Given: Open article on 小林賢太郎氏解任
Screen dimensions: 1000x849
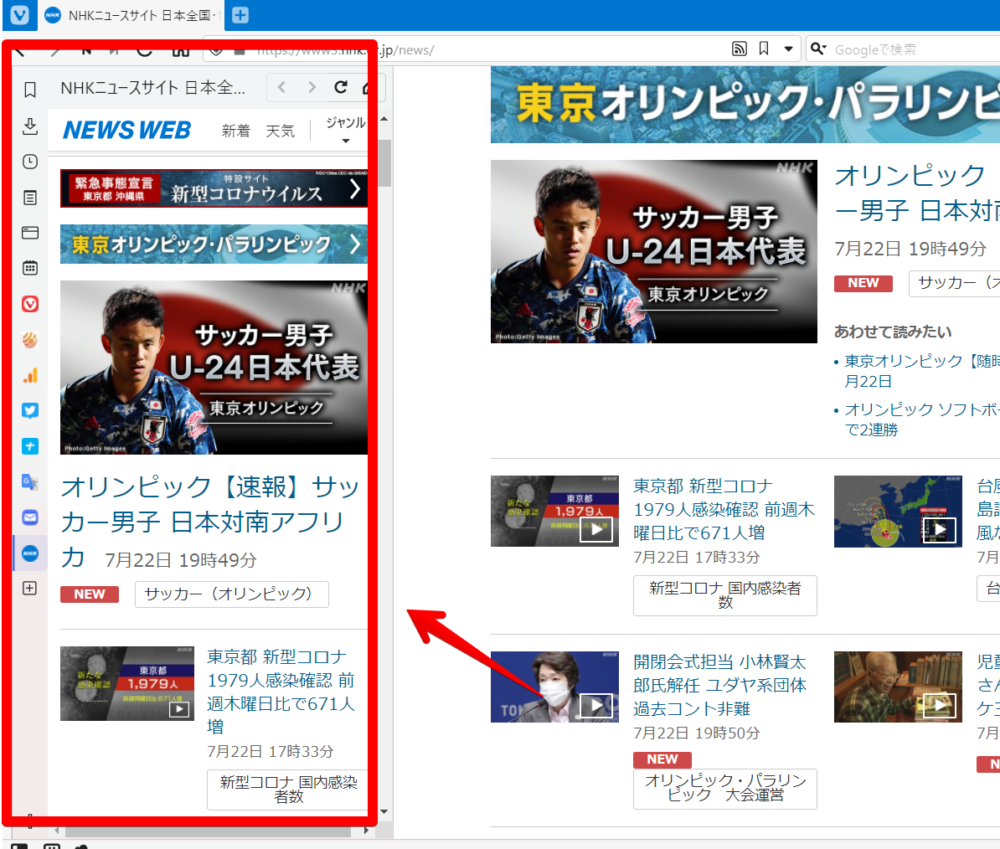Looking at the screenshot, I should (720, 685).
